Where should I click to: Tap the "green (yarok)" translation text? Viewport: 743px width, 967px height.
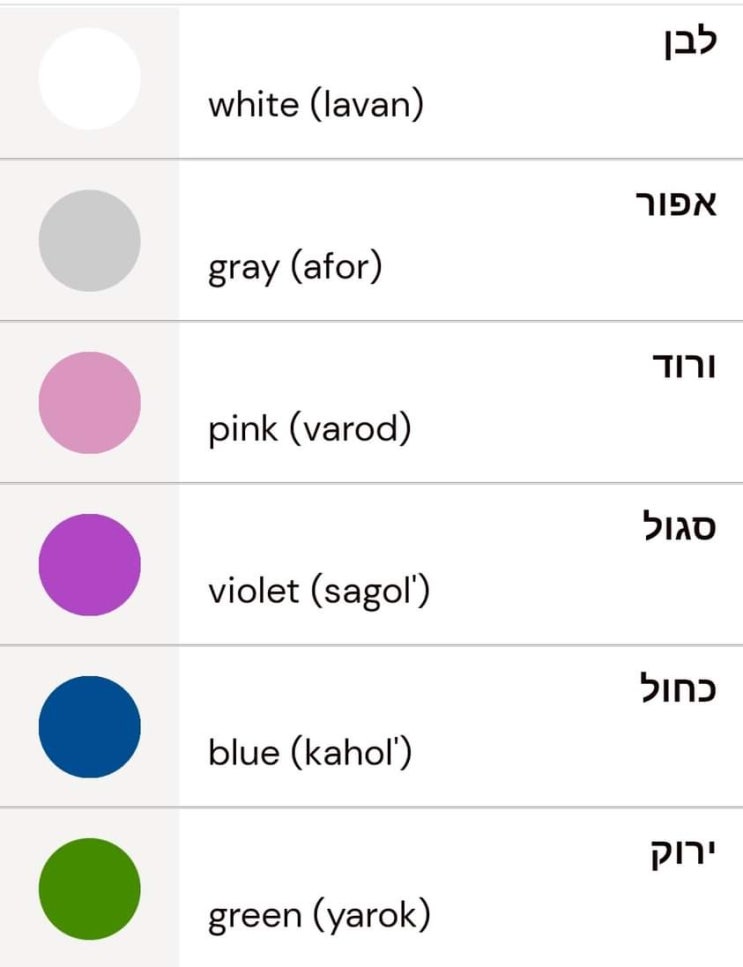(x=319, y=915)
